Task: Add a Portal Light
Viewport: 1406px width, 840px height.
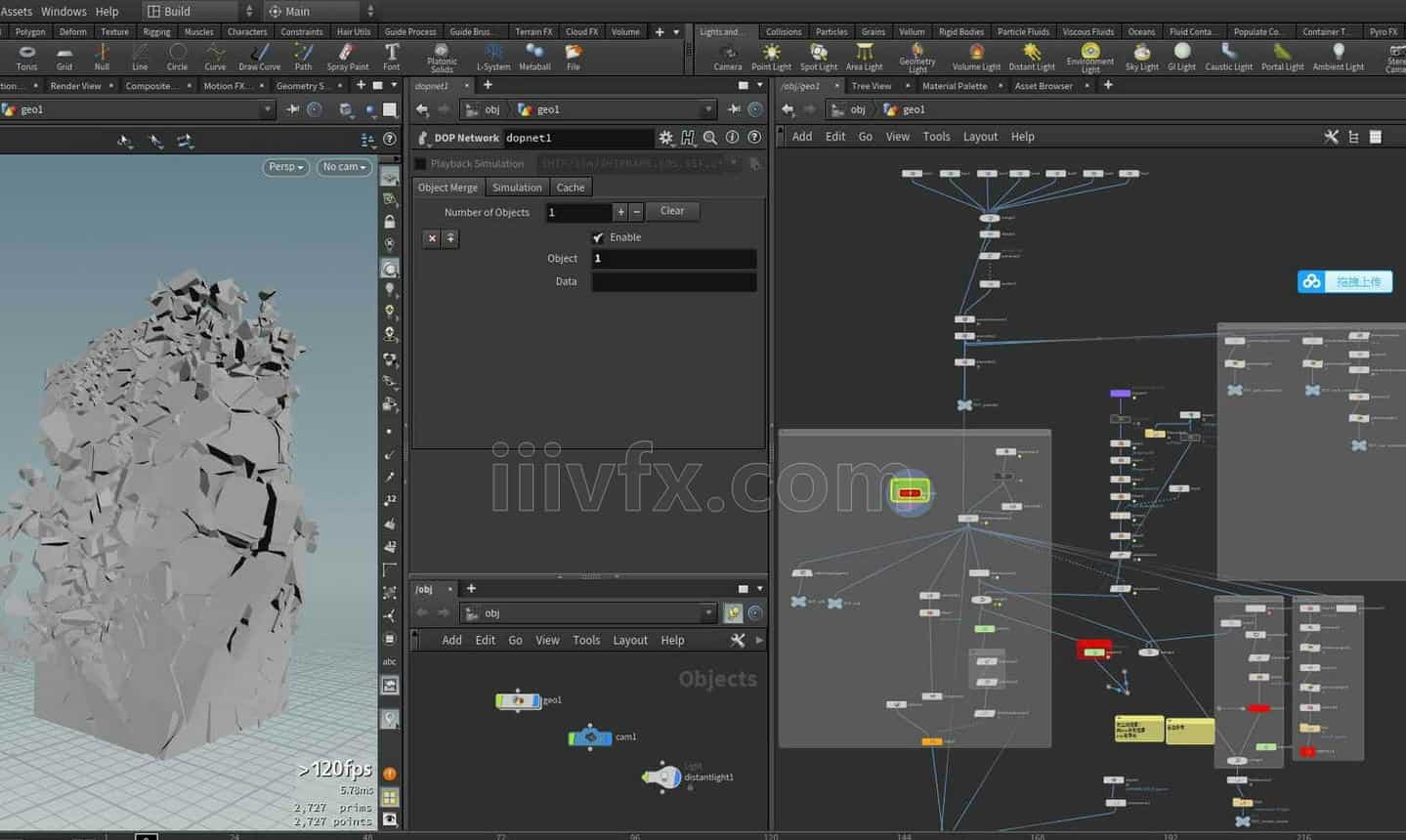Action: point(1283,57)
